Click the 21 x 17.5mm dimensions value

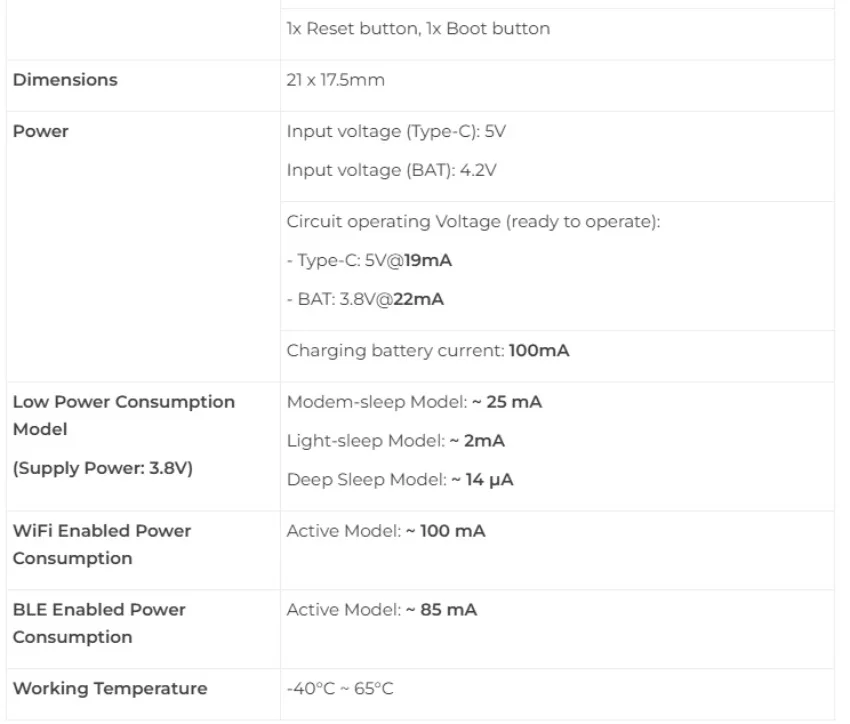335,80
